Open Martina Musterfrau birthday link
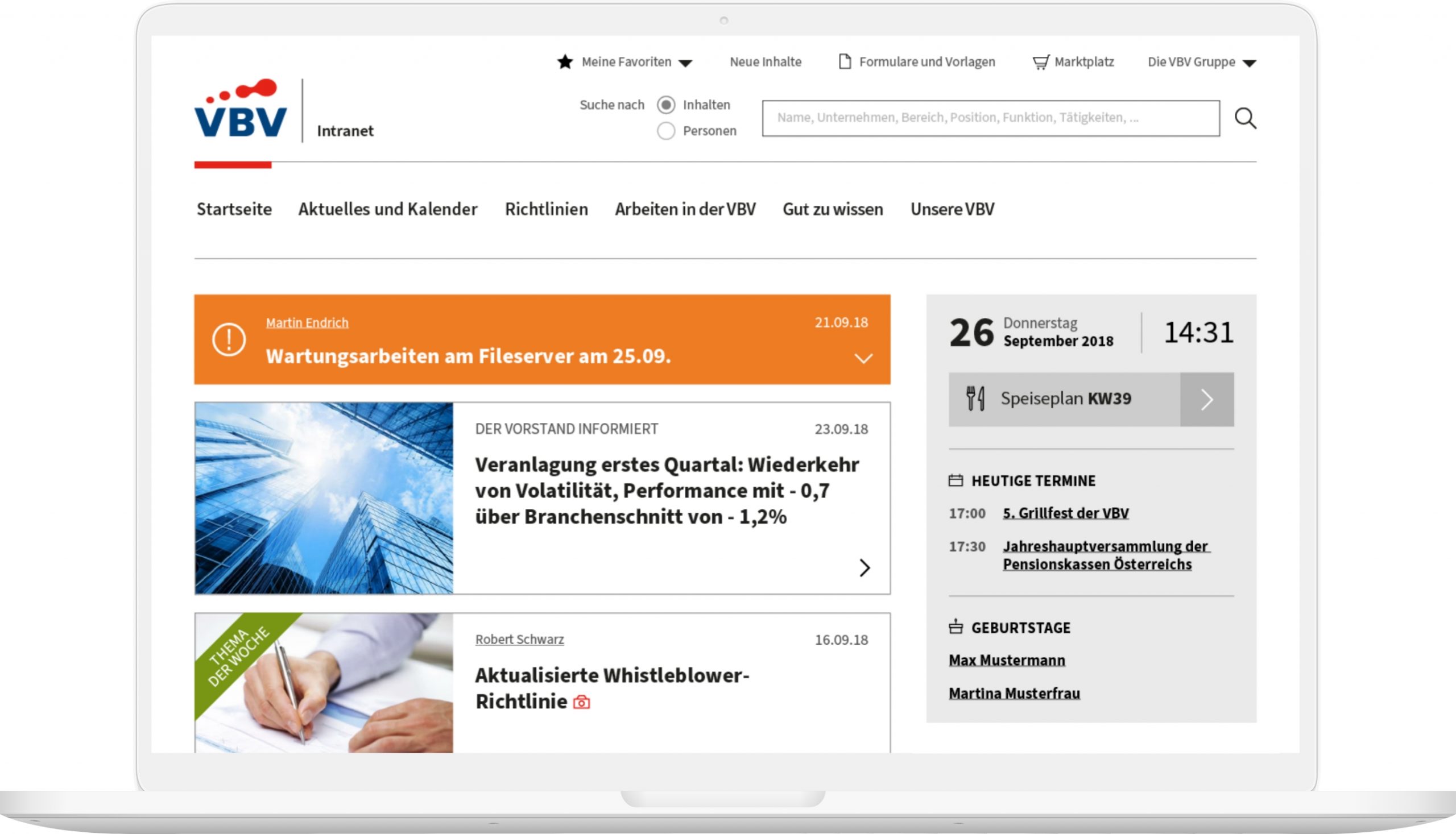This screenshot has width=1456, height=834. point(1014,693)
